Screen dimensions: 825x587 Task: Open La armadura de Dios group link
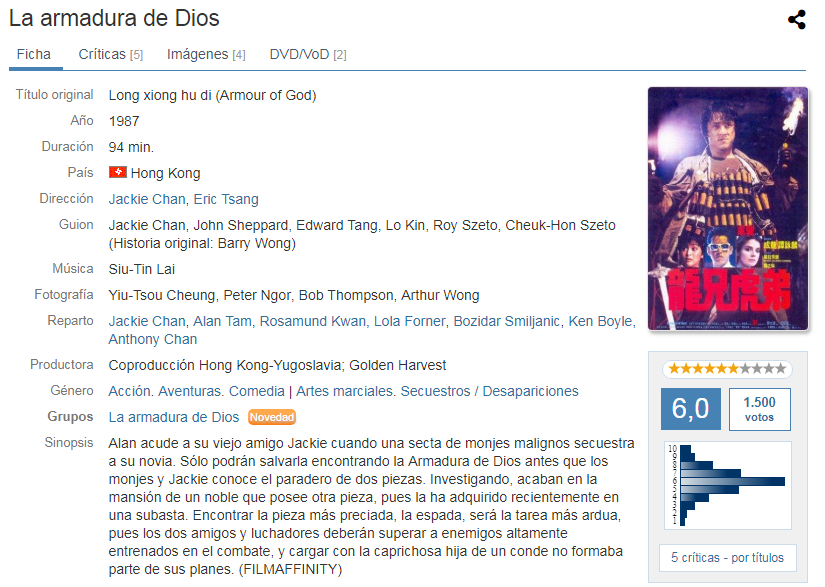174,417
